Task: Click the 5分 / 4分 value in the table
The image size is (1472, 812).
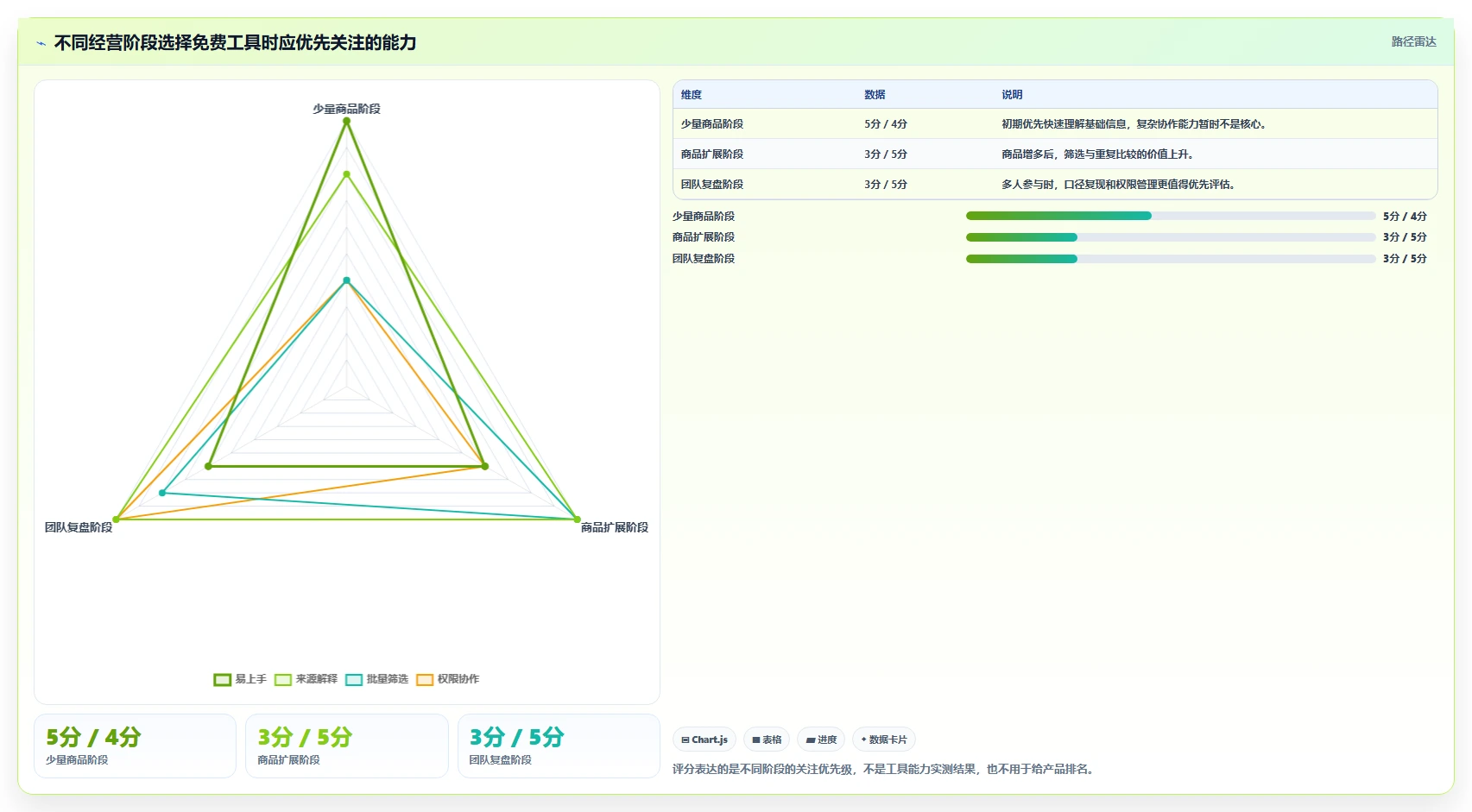Action: [886, 124]
